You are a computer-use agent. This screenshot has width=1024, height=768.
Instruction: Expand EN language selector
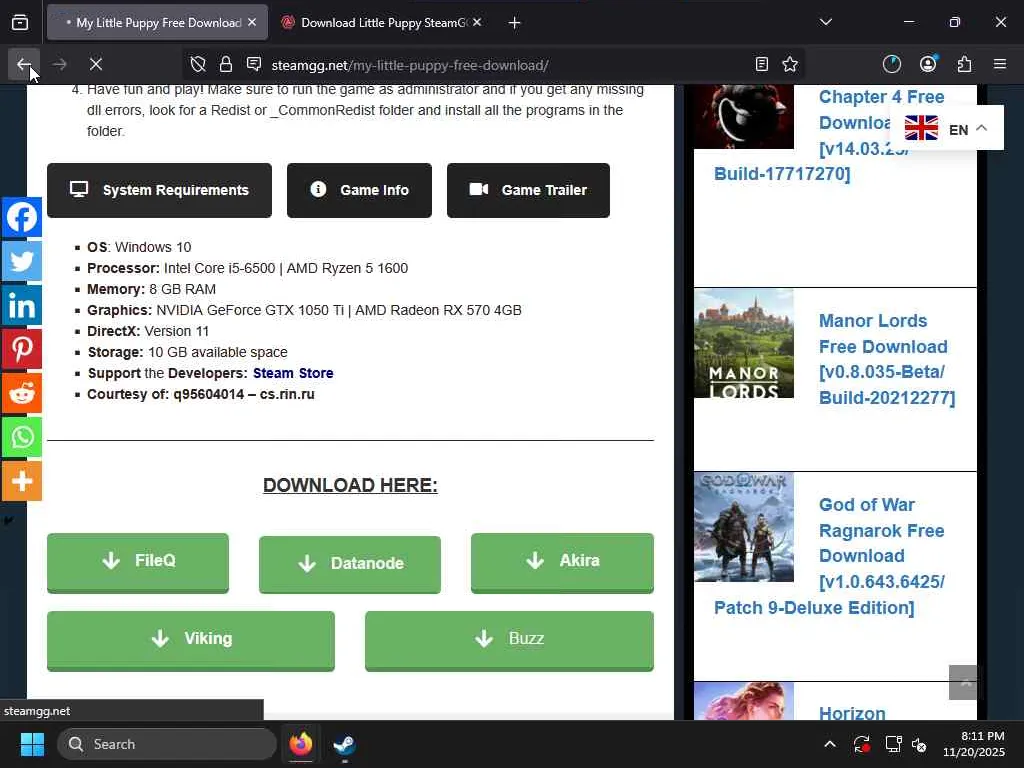coord(946,129)
